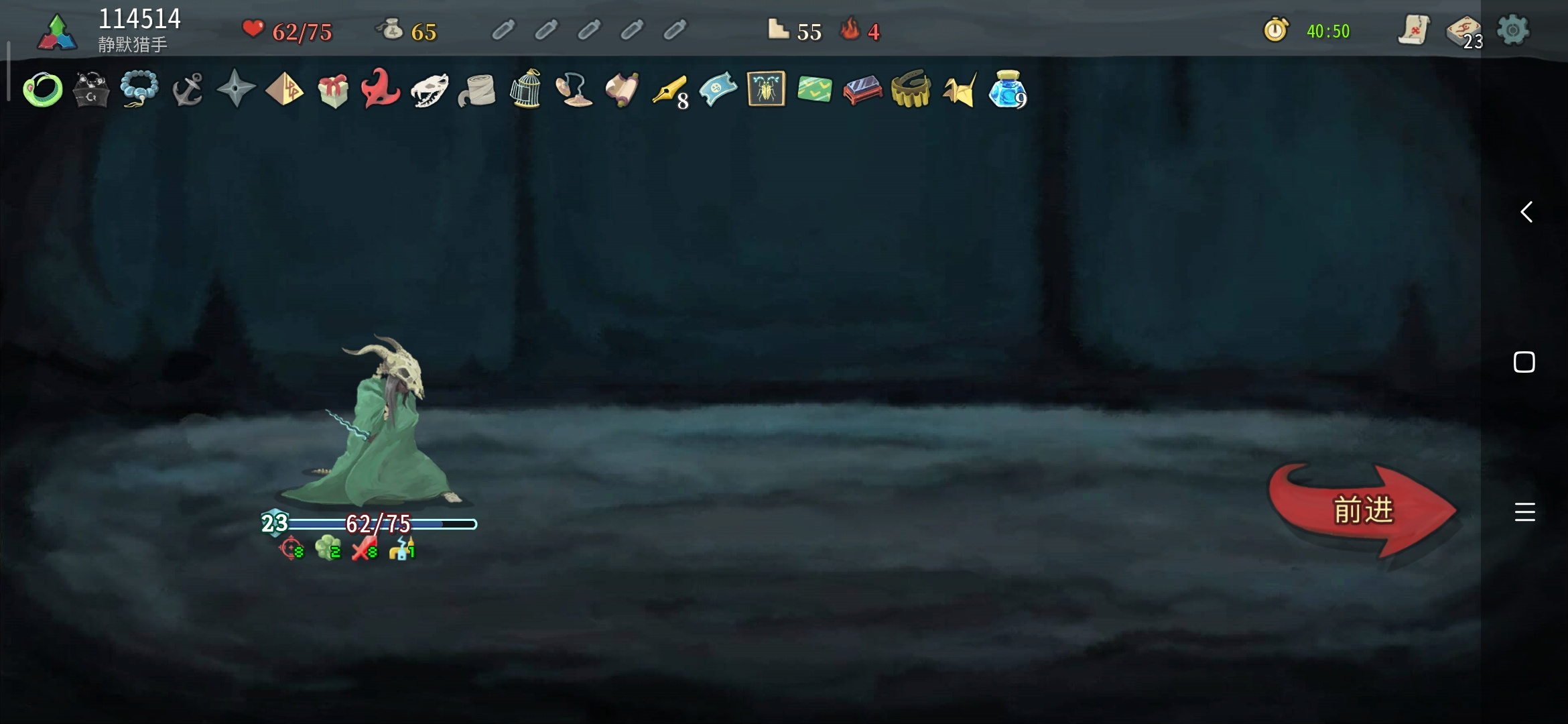The height and width of the screenshot is (724, 1568).
Task: Select the birdcage relic
Action: tap(526, 88)
